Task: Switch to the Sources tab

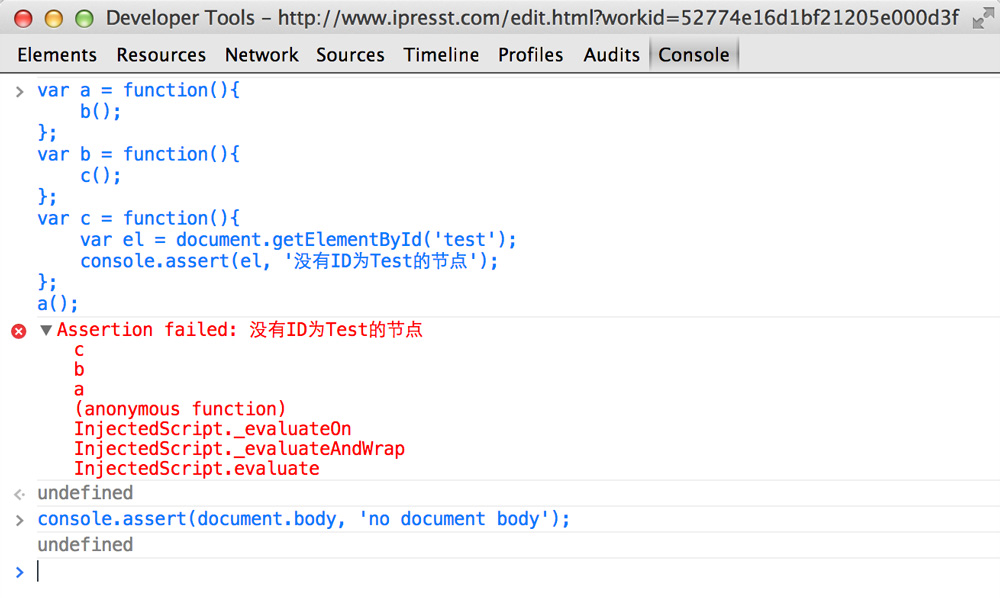Action: point(350,54)
